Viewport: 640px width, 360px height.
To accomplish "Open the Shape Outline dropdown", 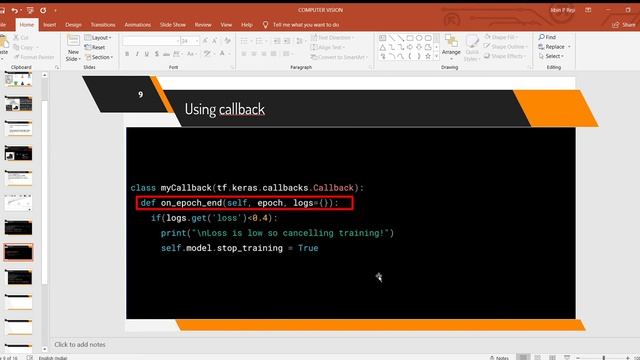I will [506, 47].
